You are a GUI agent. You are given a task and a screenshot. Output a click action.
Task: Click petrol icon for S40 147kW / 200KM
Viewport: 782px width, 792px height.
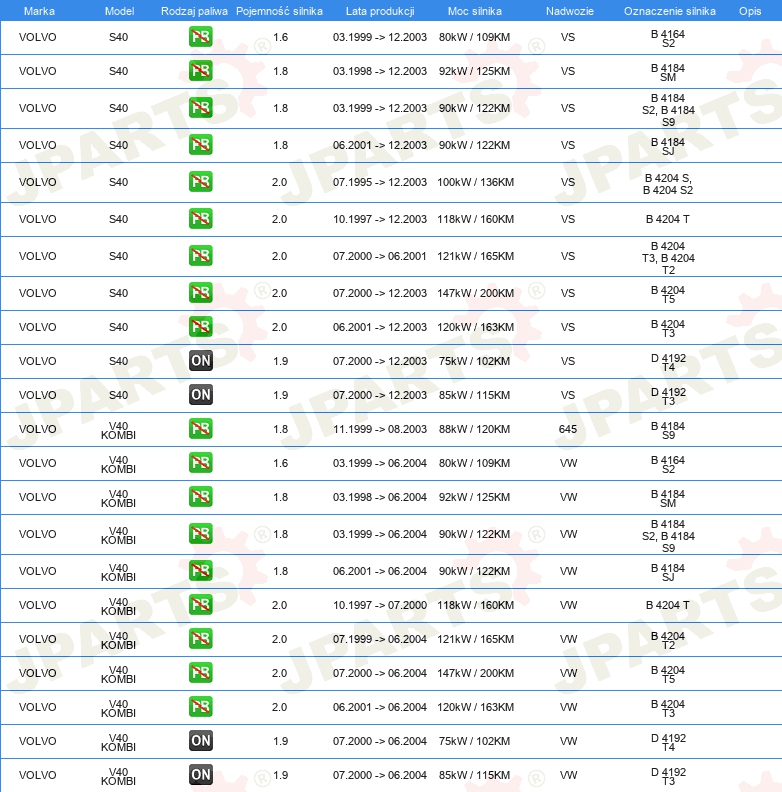201,293
